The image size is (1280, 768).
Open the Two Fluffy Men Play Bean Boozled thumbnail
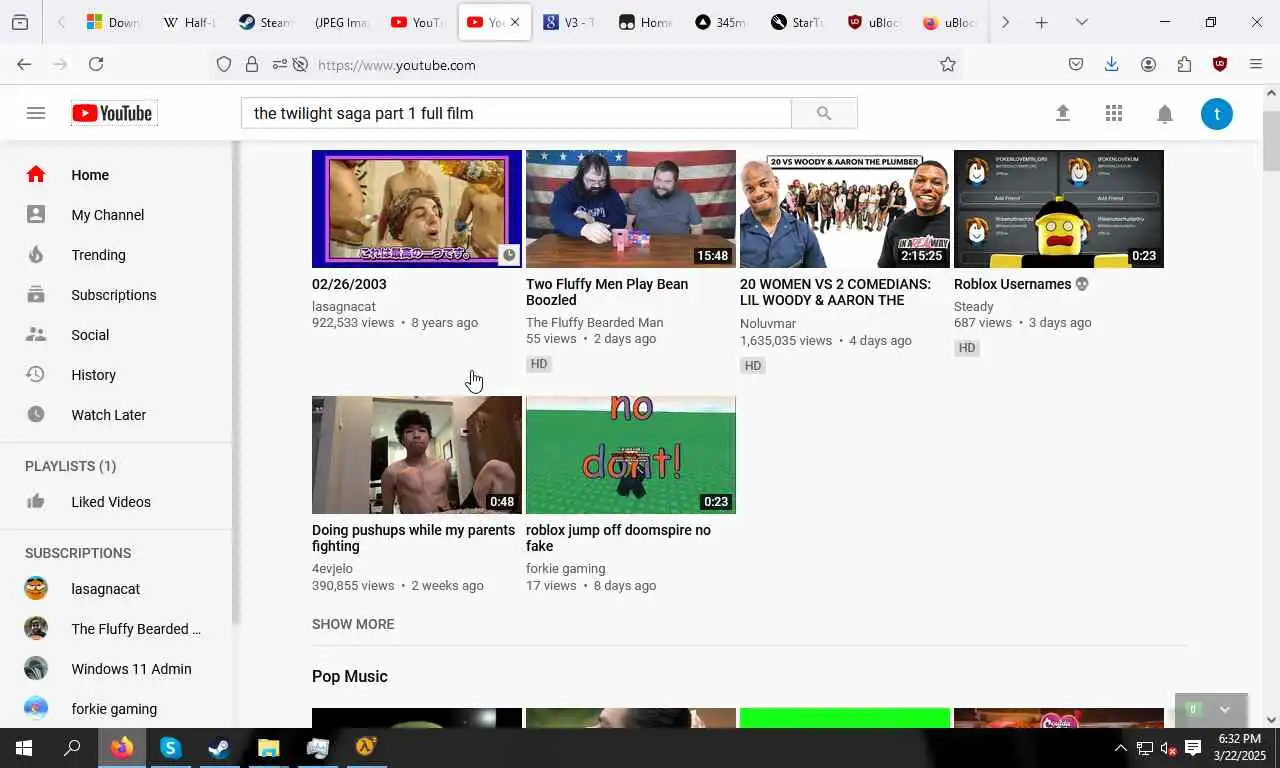pyautogui.click(x=631, y=209)
